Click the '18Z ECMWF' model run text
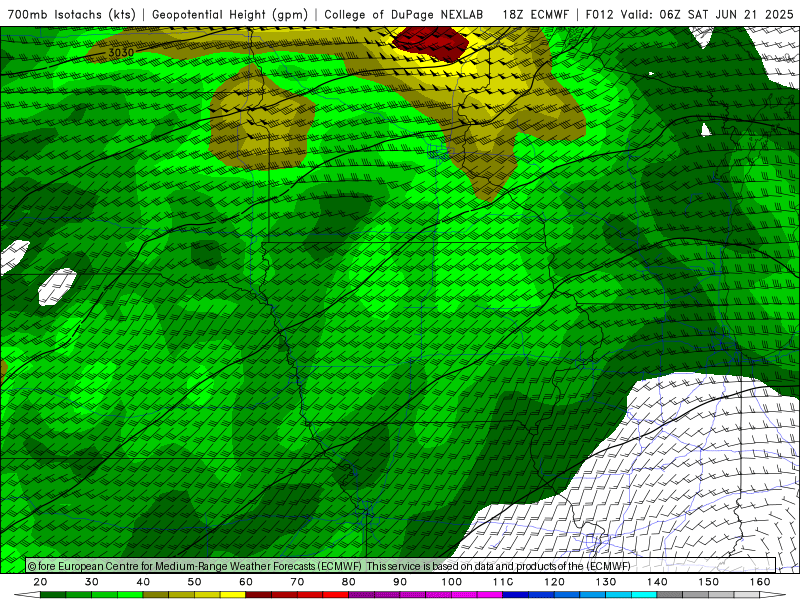 [x=535, y=14]
